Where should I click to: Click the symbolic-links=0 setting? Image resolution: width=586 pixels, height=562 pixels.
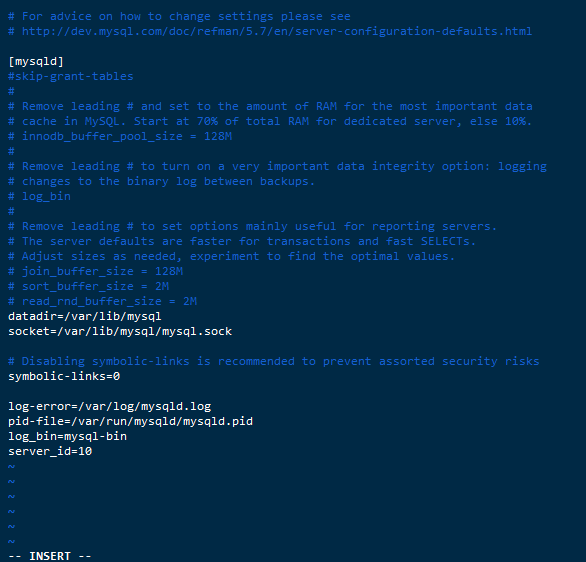(64, 376)
